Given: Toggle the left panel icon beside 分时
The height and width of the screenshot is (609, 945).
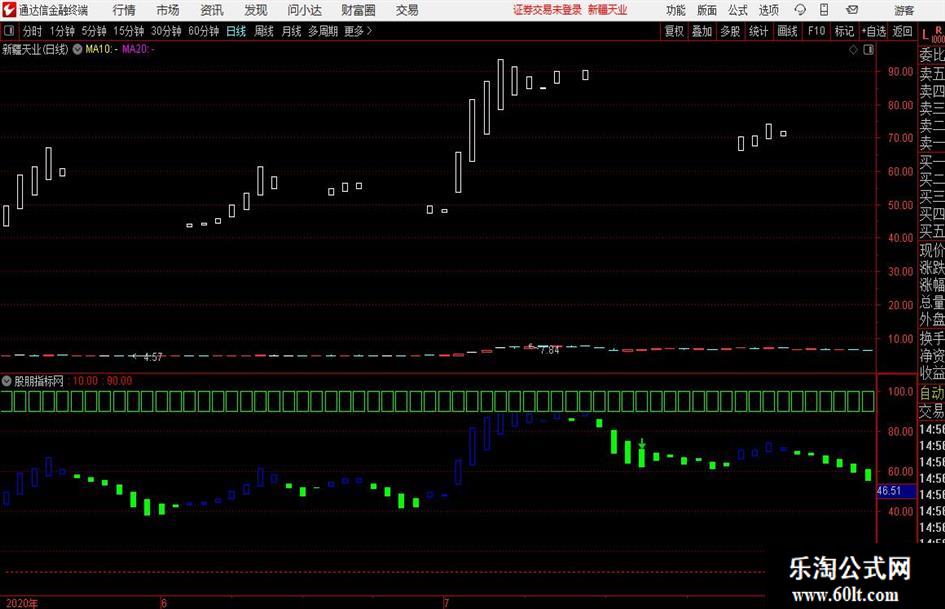Looking at the screenshot, I should pos(8,31).
